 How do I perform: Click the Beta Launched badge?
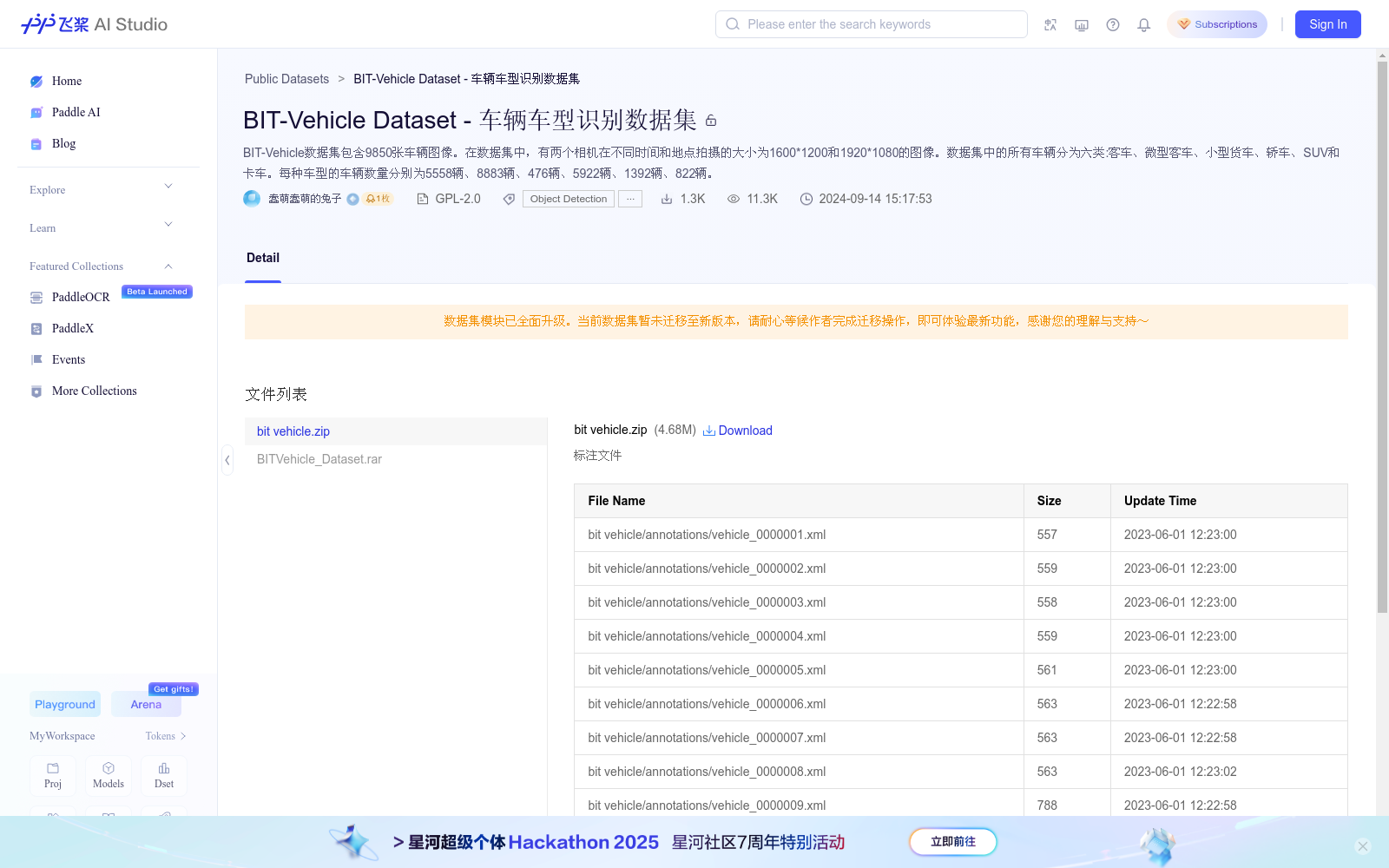coord(157,292)
